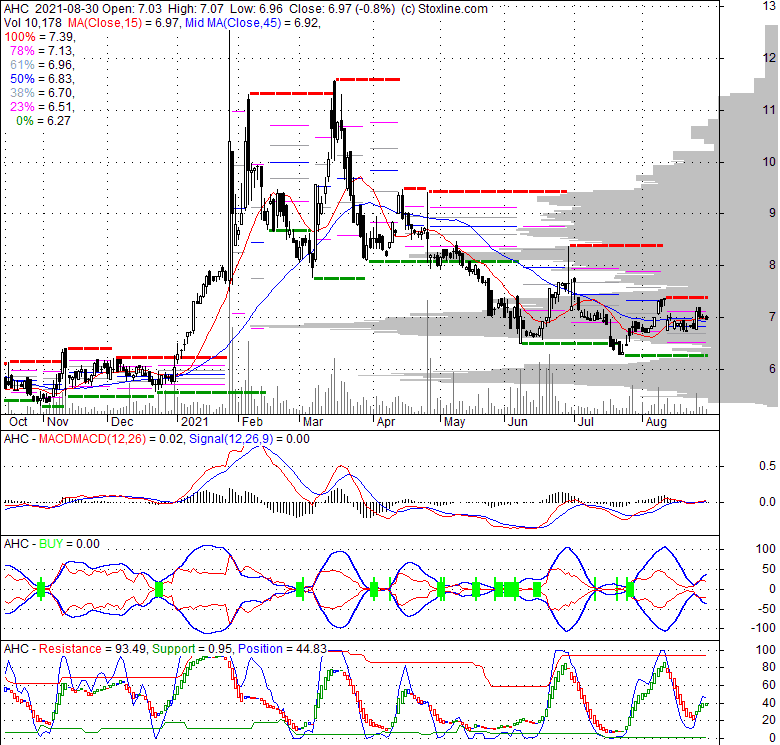
Task: Click the price axis value 7
Action: tap(772, 317)
